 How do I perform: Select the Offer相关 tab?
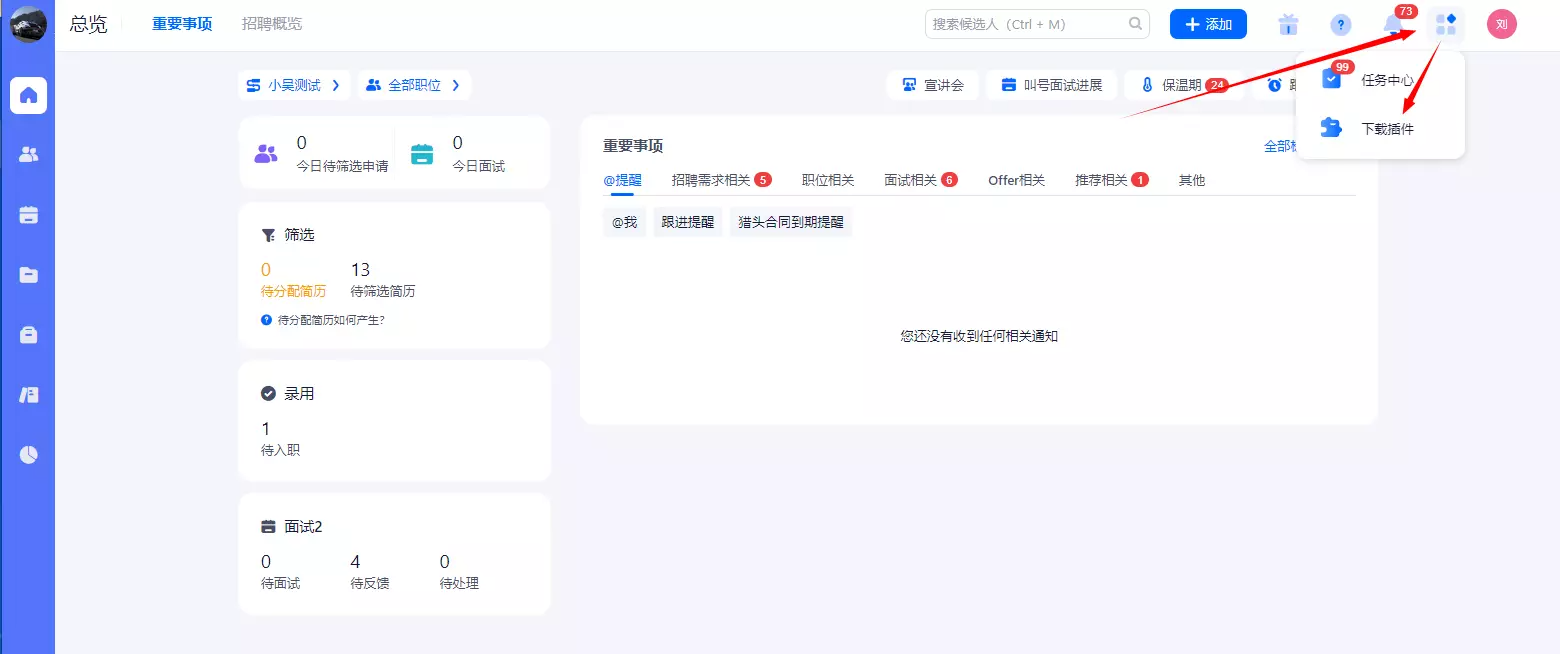1016,180
